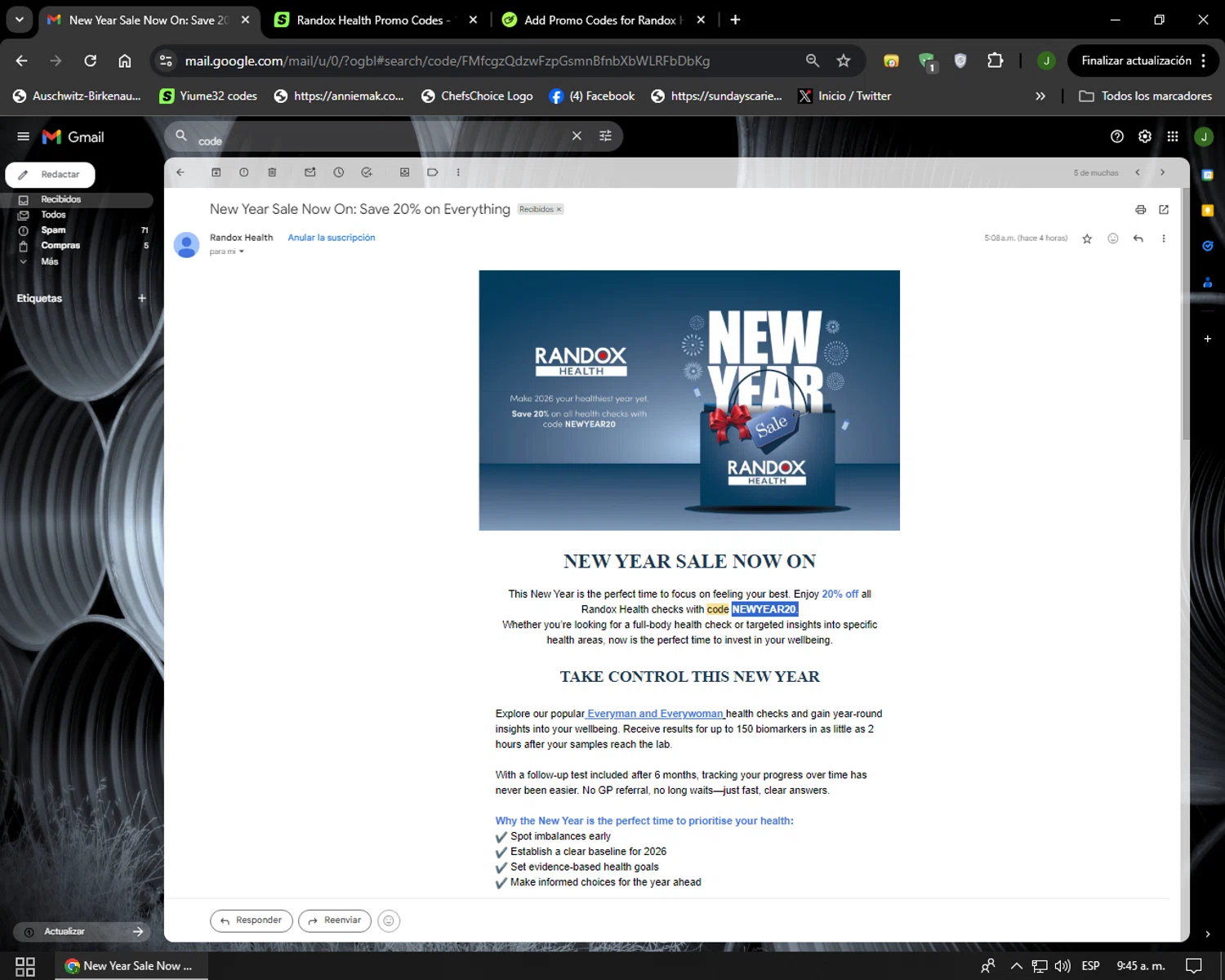
Task: Star the Randox Health message
Action: coord(1087,238)
